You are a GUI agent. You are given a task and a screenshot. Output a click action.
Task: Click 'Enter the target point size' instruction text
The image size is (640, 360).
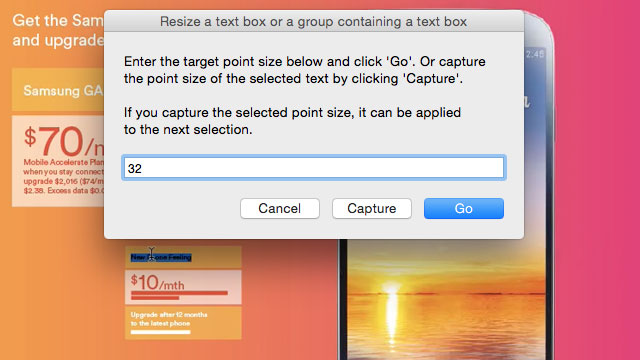click(304, 70)
